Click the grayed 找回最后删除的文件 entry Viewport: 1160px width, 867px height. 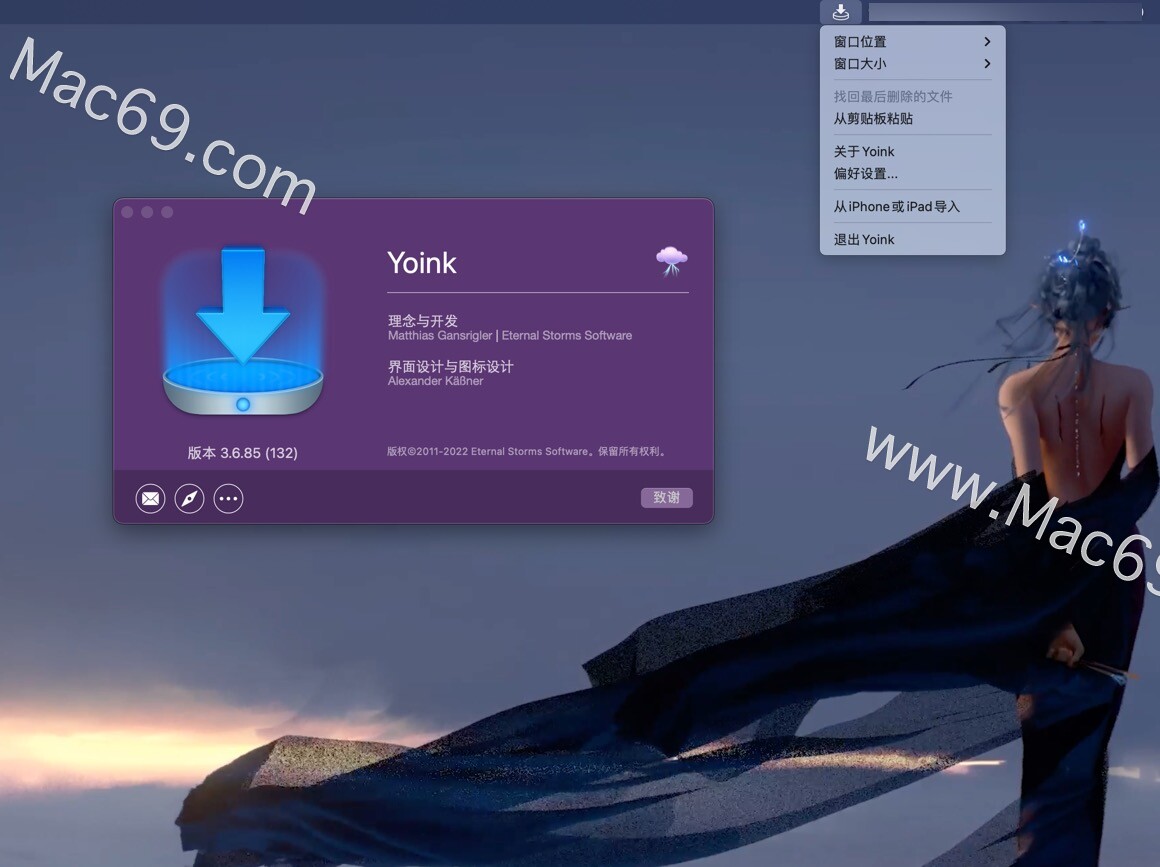891,95
